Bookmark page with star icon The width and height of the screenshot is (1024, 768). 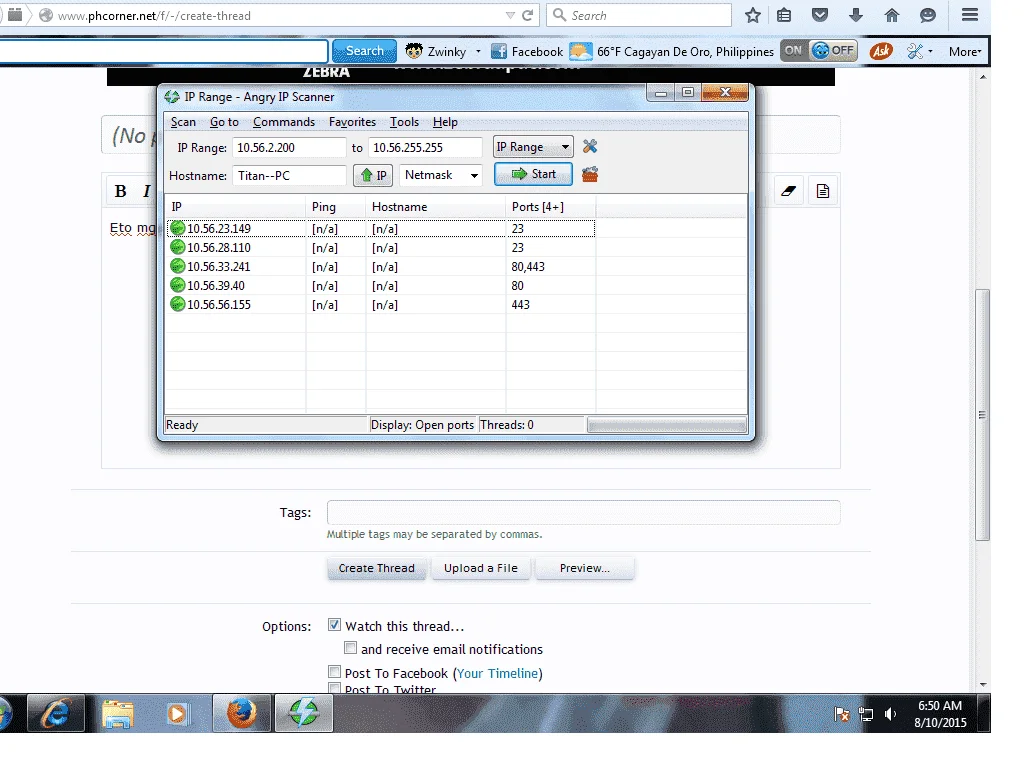coord(753,15)
